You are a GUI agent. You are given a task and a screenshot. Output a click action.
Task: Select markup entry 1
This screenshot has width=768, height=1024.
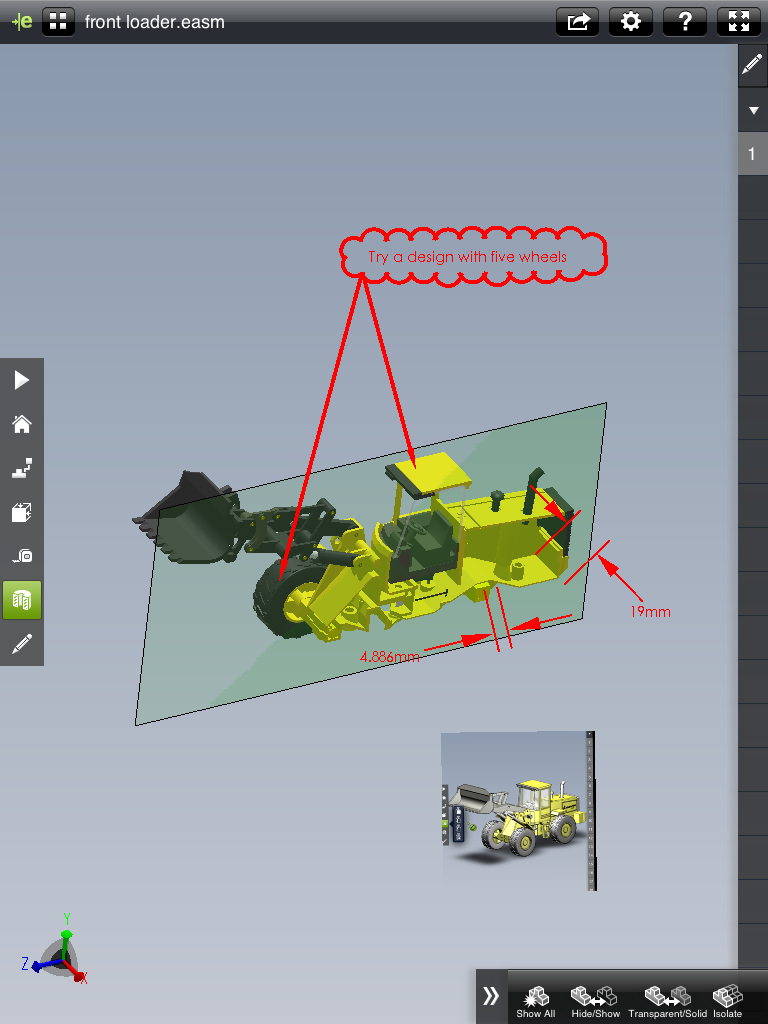point(753,153)
